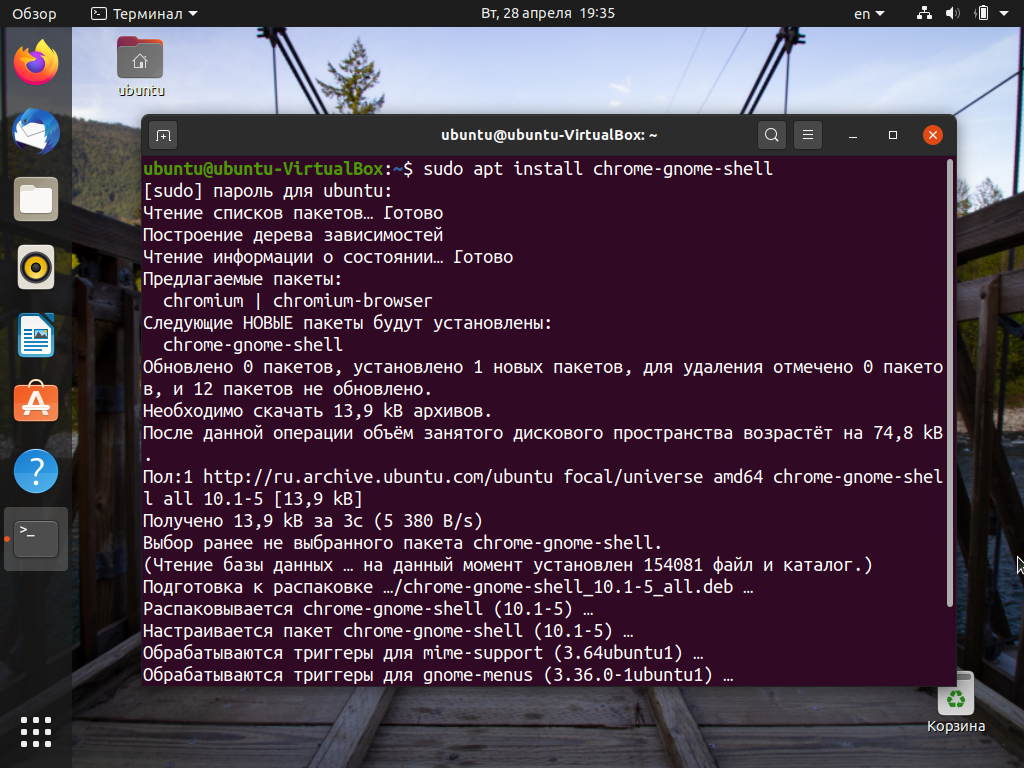Open the en keyboard layout dropdown
This screenshot has width=1024, height=768.
[869, 13]
